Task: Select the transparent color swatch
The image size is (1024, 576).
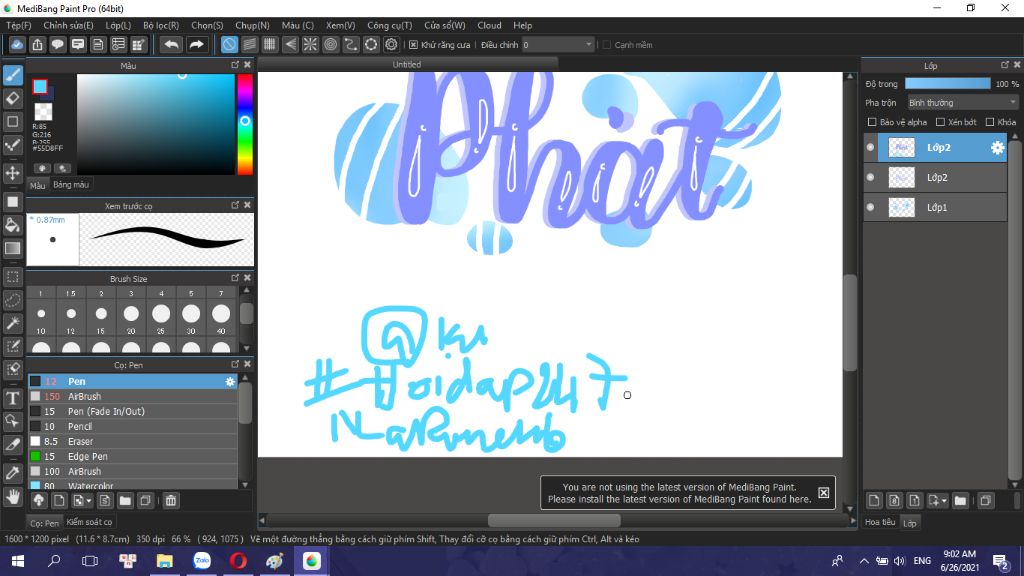Action: point(43,112)
